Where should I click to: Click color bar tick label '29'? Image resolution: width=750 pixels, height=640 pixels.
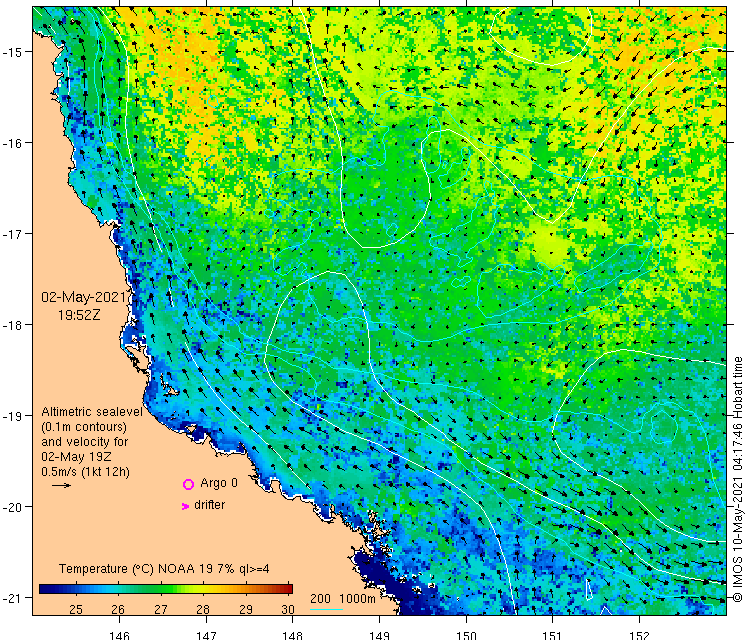[246, 609]
